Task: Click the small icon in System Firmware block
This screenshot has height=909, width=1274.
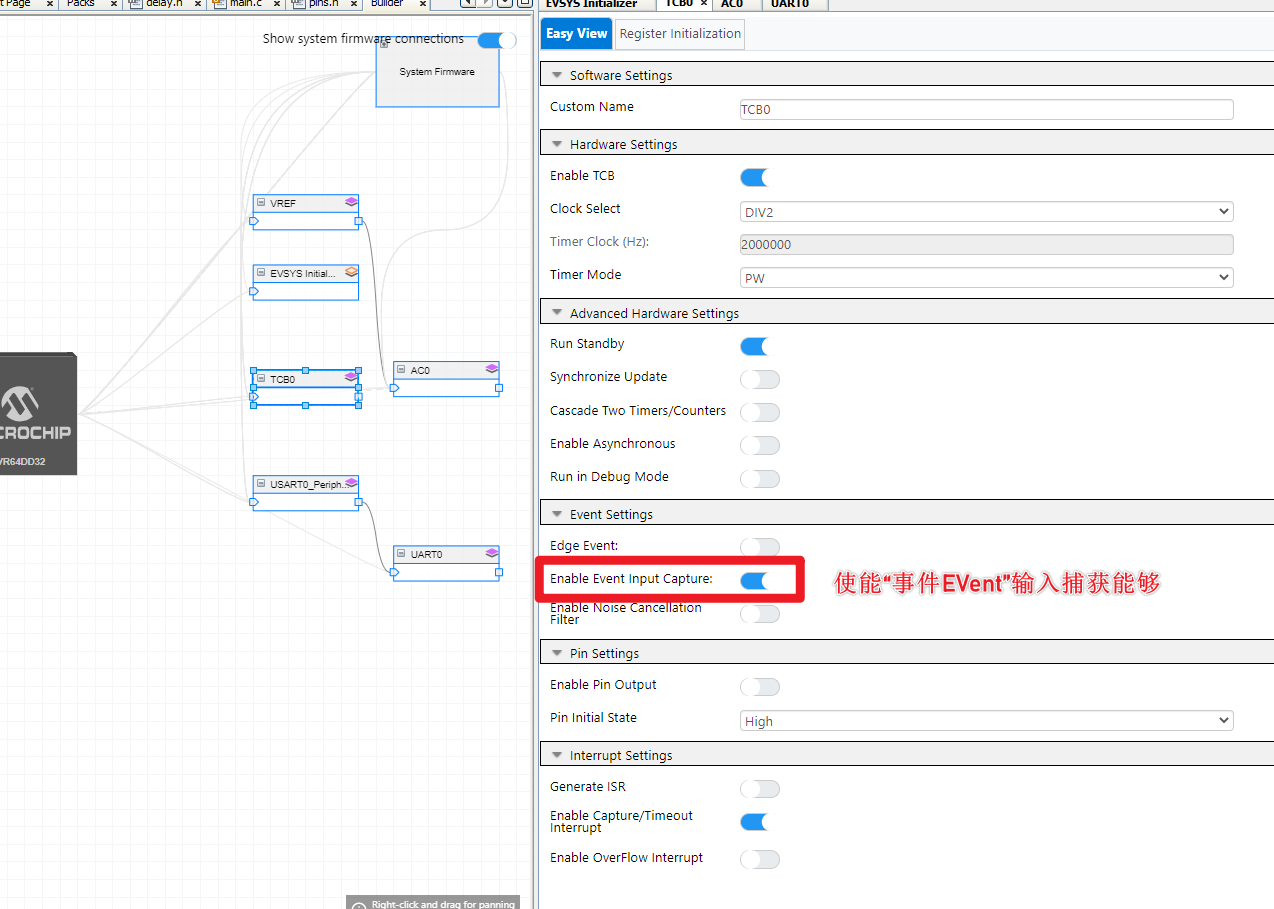Action: point(384,45)
